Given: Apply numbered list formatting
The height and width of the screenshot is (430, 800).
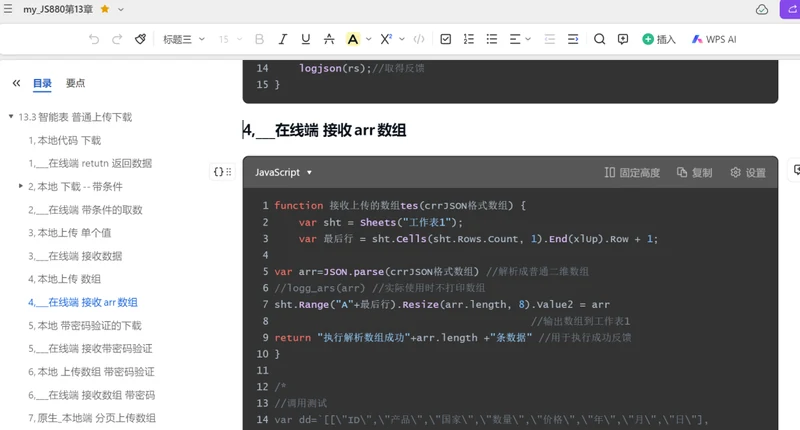Looking at the screenshot, I should (468, 39).
